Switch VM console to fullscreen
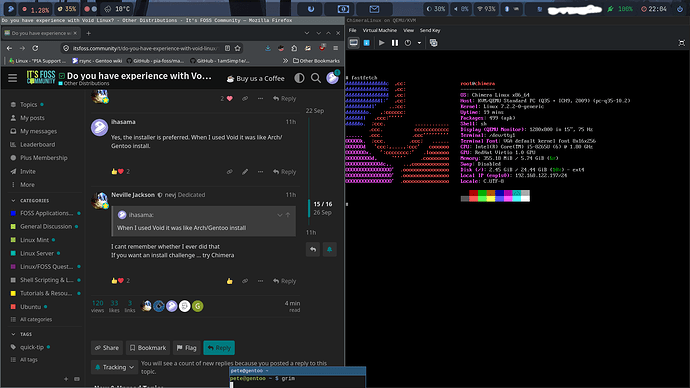690x388 pixels. pyautogui.click(x=682, y=43)
